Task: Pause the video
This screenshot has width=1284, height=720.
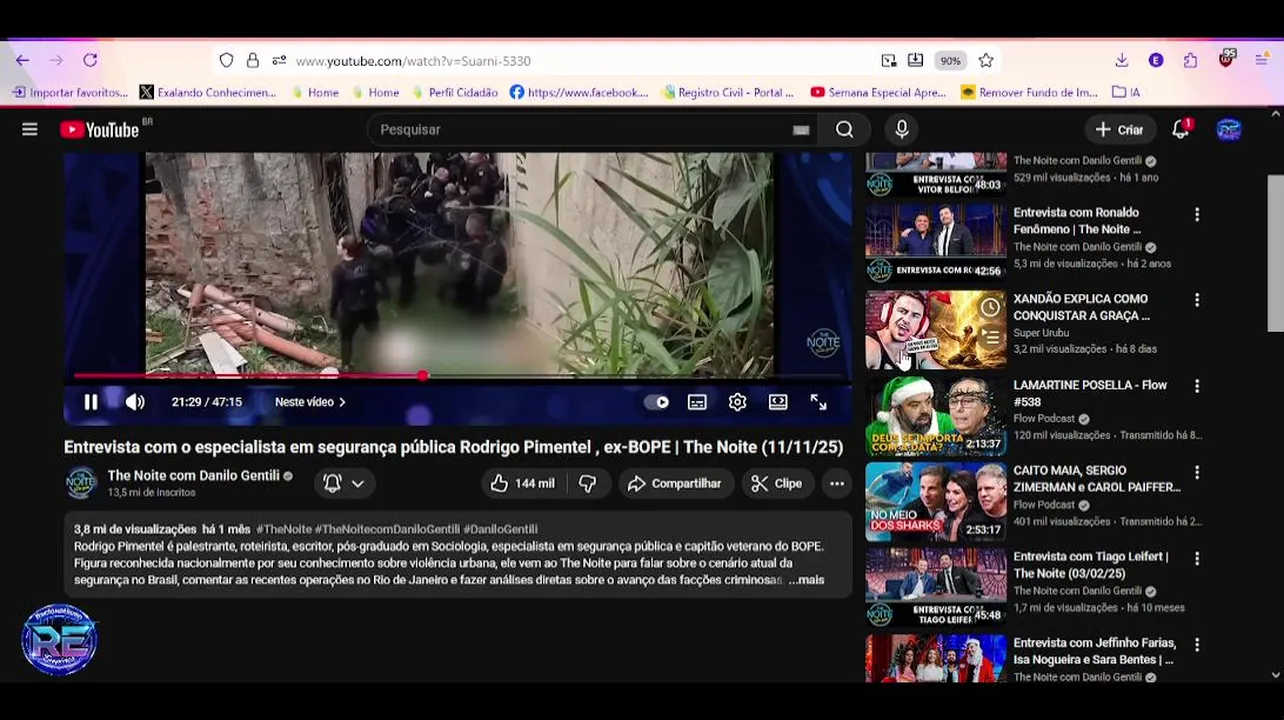Action: pos(90,402)
